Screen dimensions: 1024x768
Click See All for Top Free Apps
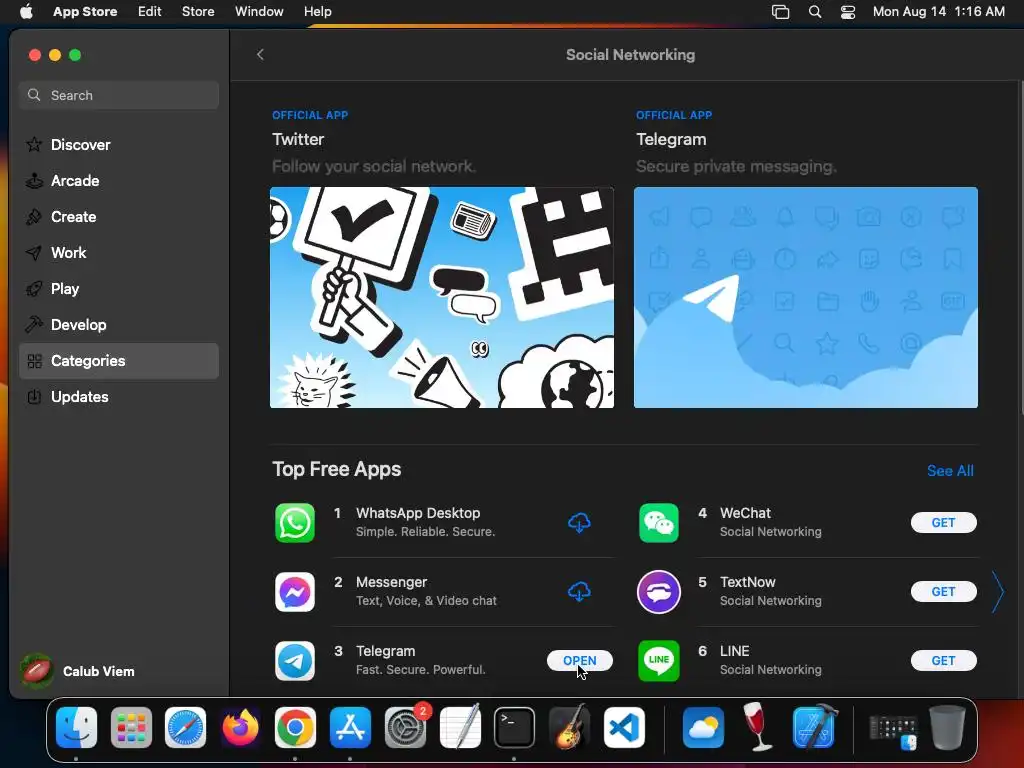950,471
